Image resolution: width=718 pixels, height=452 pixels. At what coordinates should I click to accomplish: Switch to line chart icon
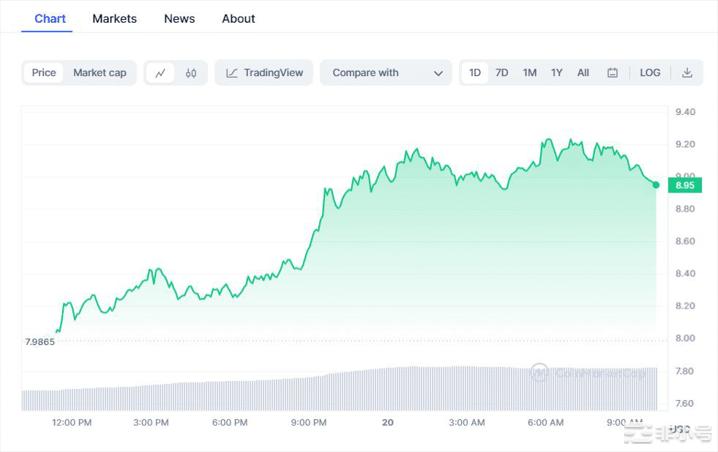(x=160, y=73)
